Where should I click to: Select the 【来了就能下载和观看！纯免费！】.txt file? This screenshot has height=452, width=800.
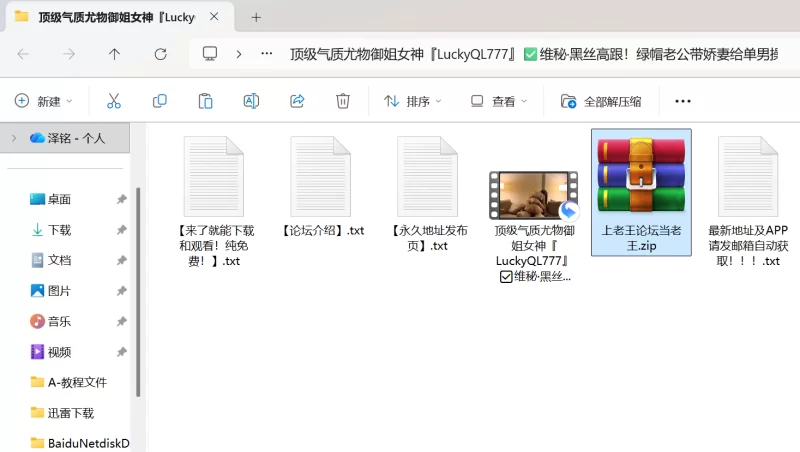pyautogui.click(x=214, y=202)
